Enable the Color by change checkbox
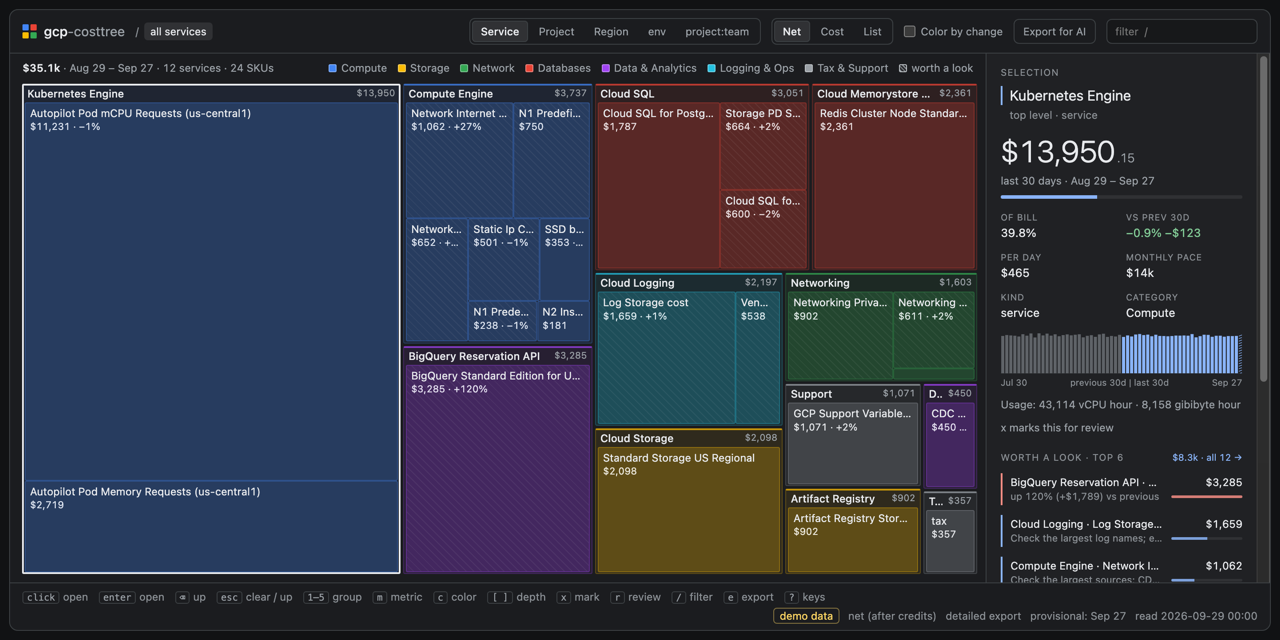1280x640 pixels. coord(909,32)
